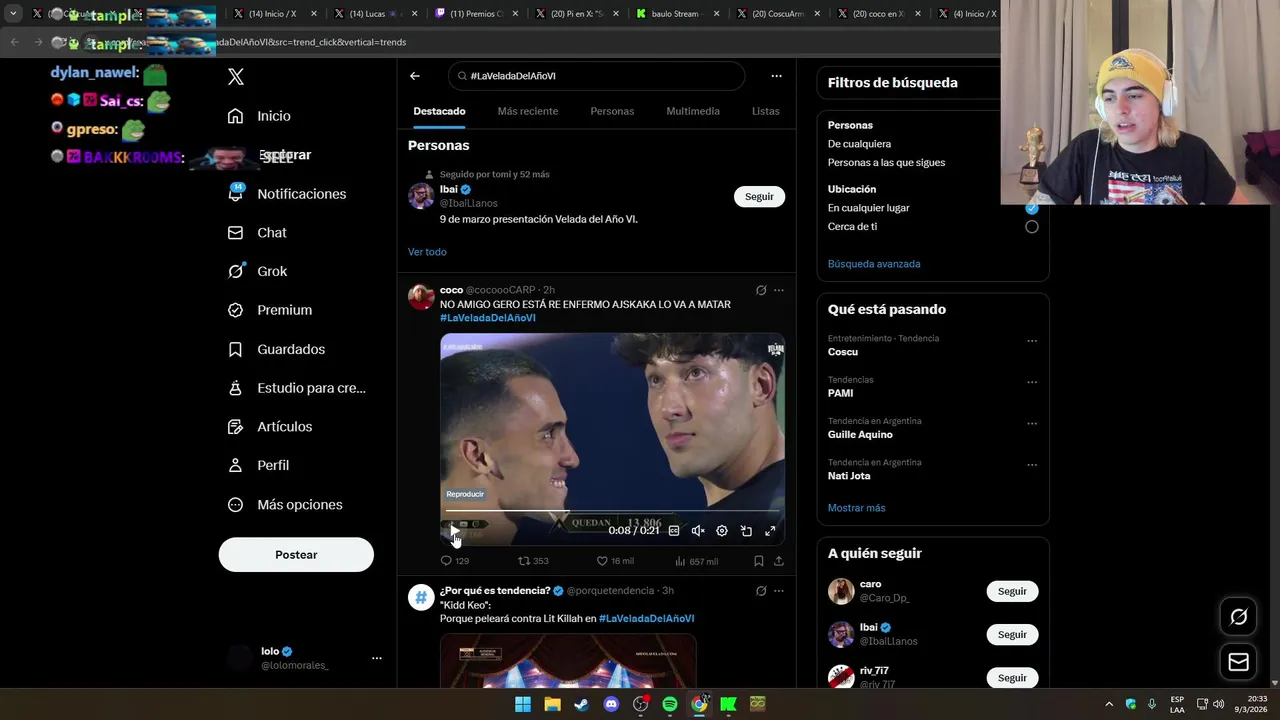Open Búsqueda avanzada link
Viewport: 1280px width, 720px height.
(874, 264)
